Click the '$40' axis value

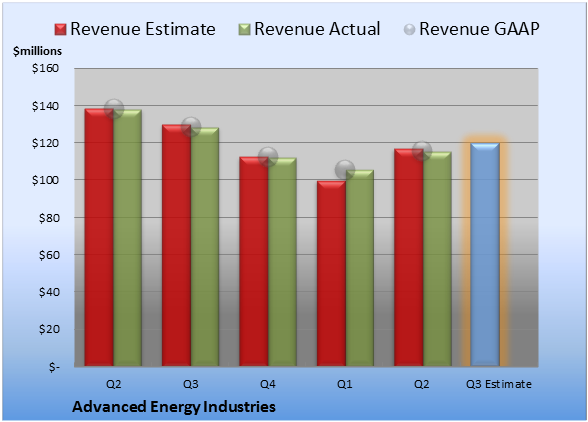pyautogui.click(x=49, y=292)
